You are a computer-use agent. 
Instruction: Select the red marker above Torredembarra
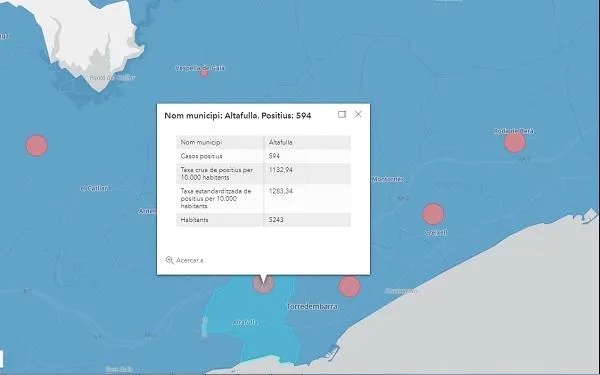pyautogui.click(x=349, y=286)
